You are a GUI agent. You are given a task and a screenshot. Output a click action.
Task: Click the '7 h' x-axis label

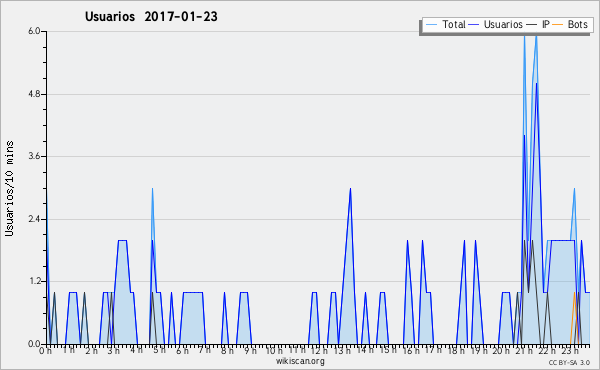[204, 350]
